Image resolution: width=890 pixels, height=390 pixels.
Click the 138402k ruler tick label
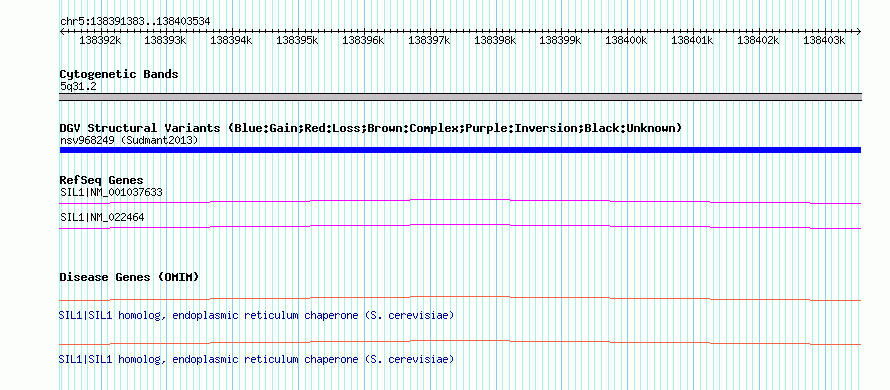click(x=758, y=40)
